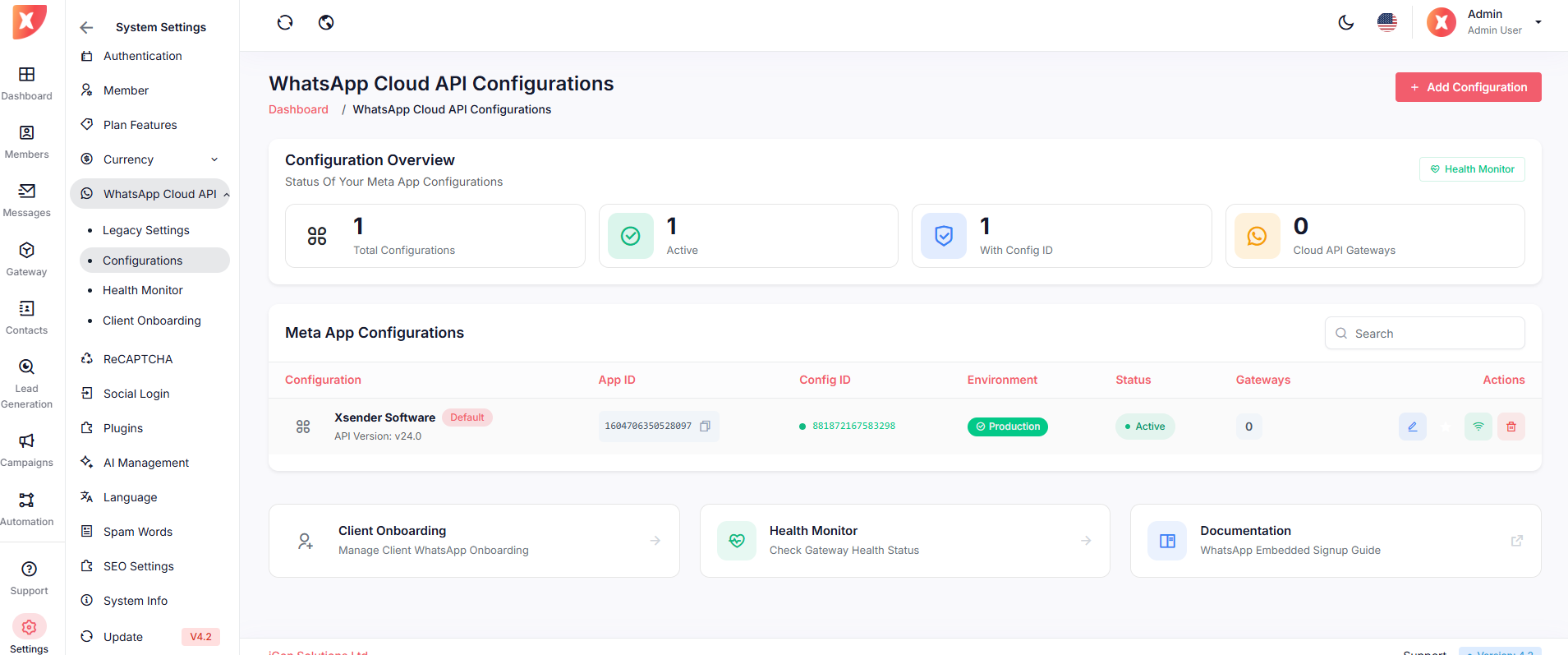Toggle default status using the star icon

(x=1446, y=427)
